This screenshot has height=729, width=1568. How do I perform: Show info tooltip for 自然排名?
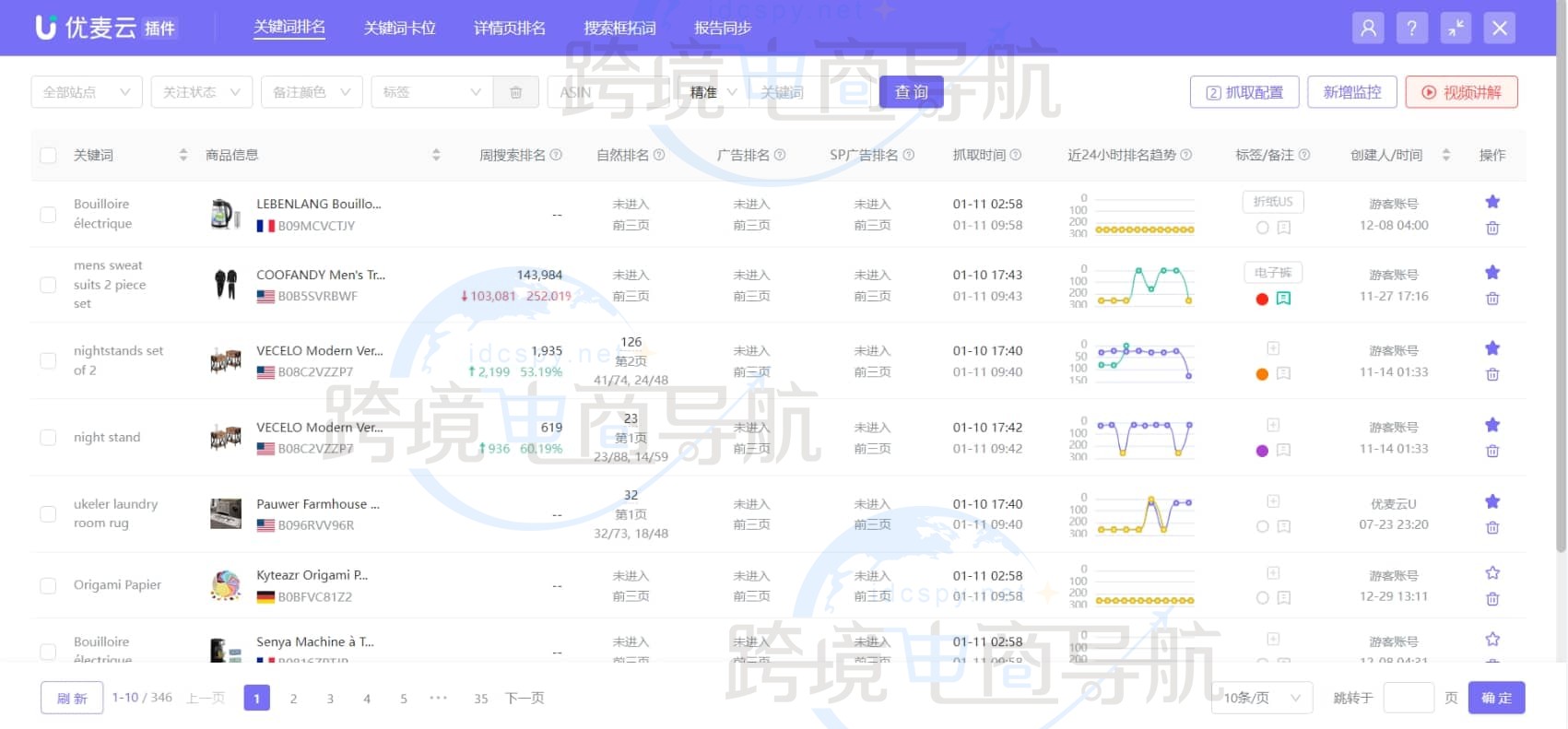(x=659, y=155)
